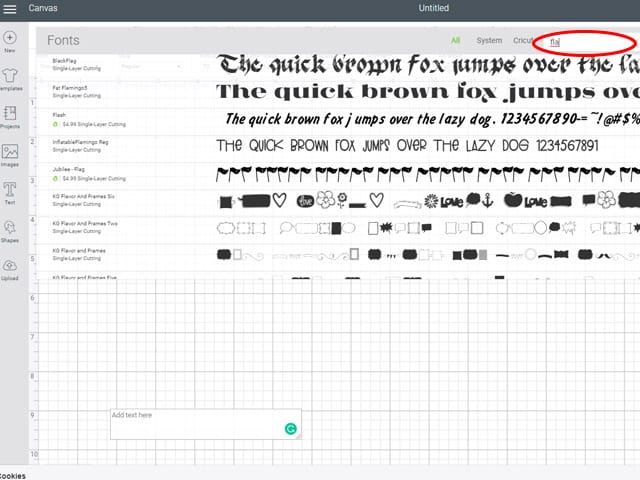Click the Frames Two outline shapes preview
The height and width of the screenshot is (480, 640).
click(428, 228)
